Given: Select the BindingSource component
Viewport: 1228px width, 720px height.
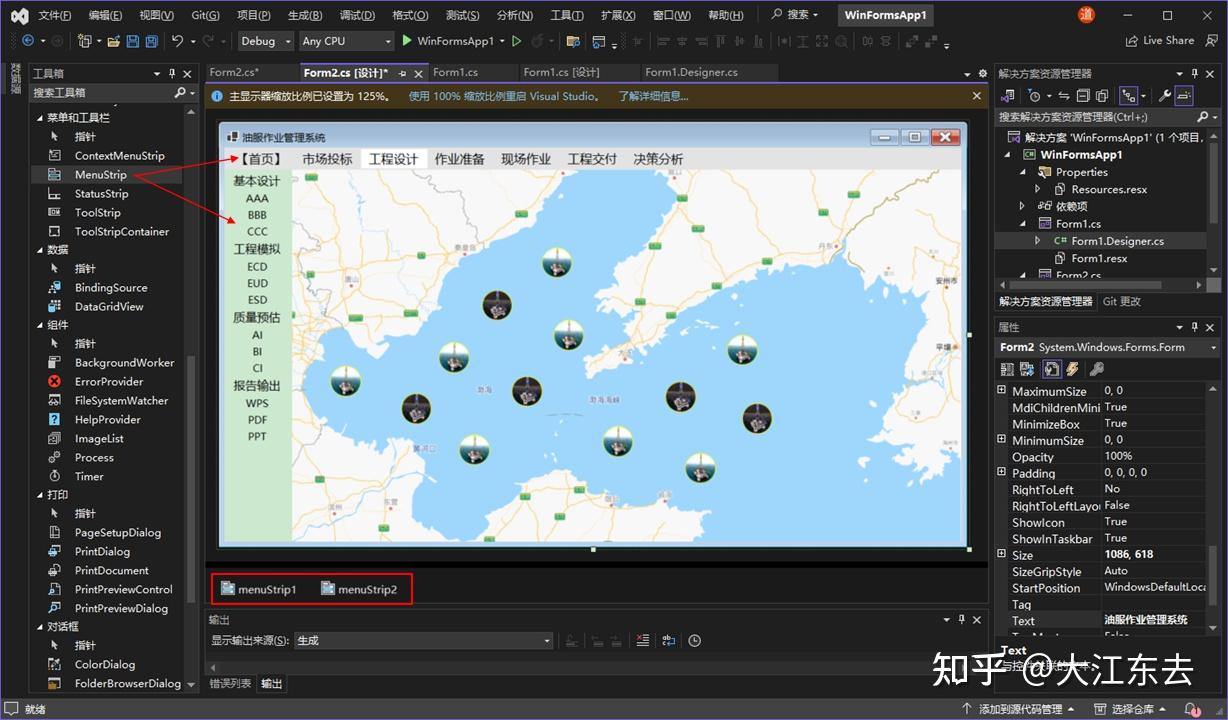Looking at the screenshot, I should pyautogui.click(x=110, y=288).
